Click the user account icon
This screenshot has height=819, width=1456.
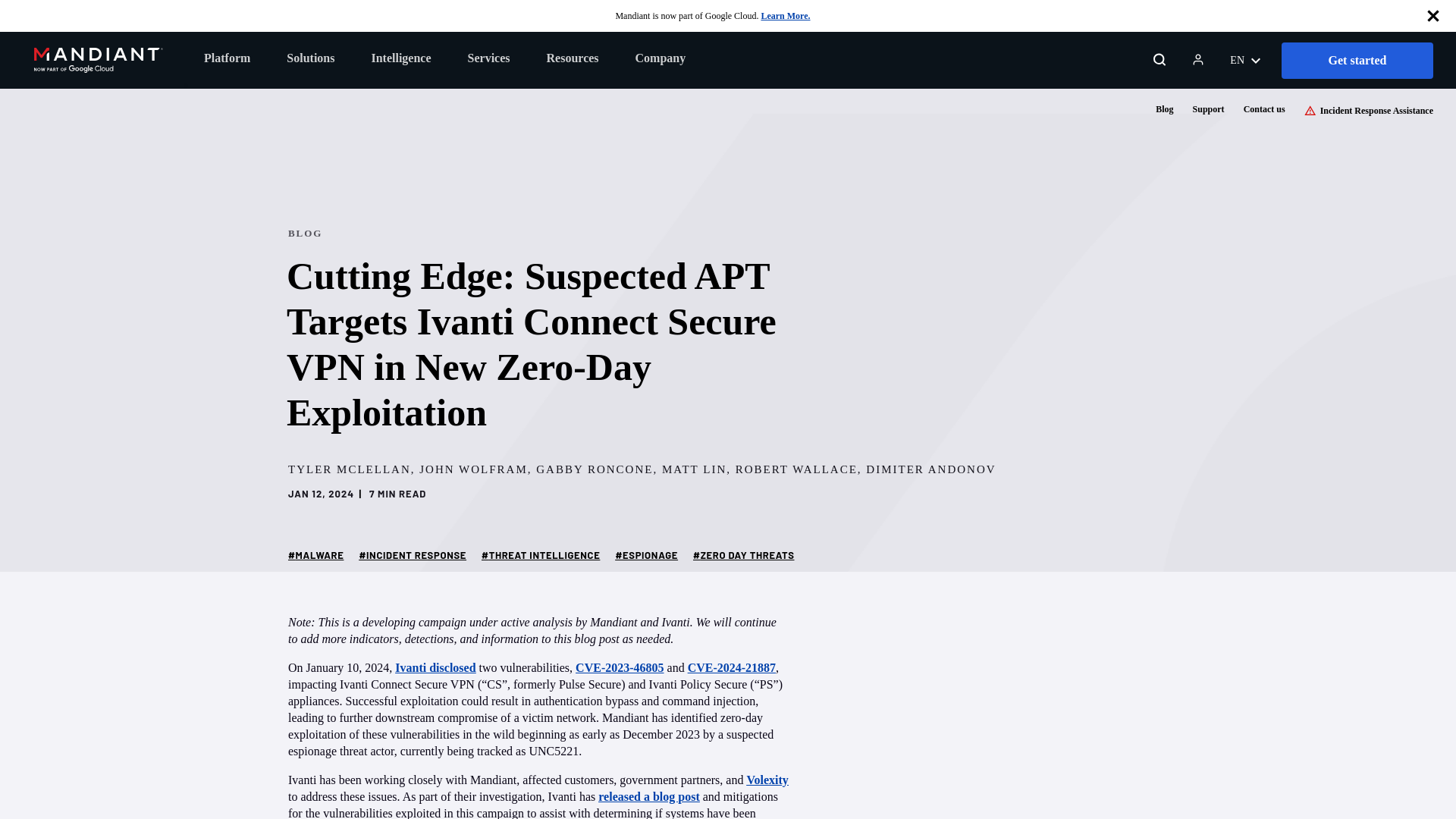click(x=1198, y=59)
